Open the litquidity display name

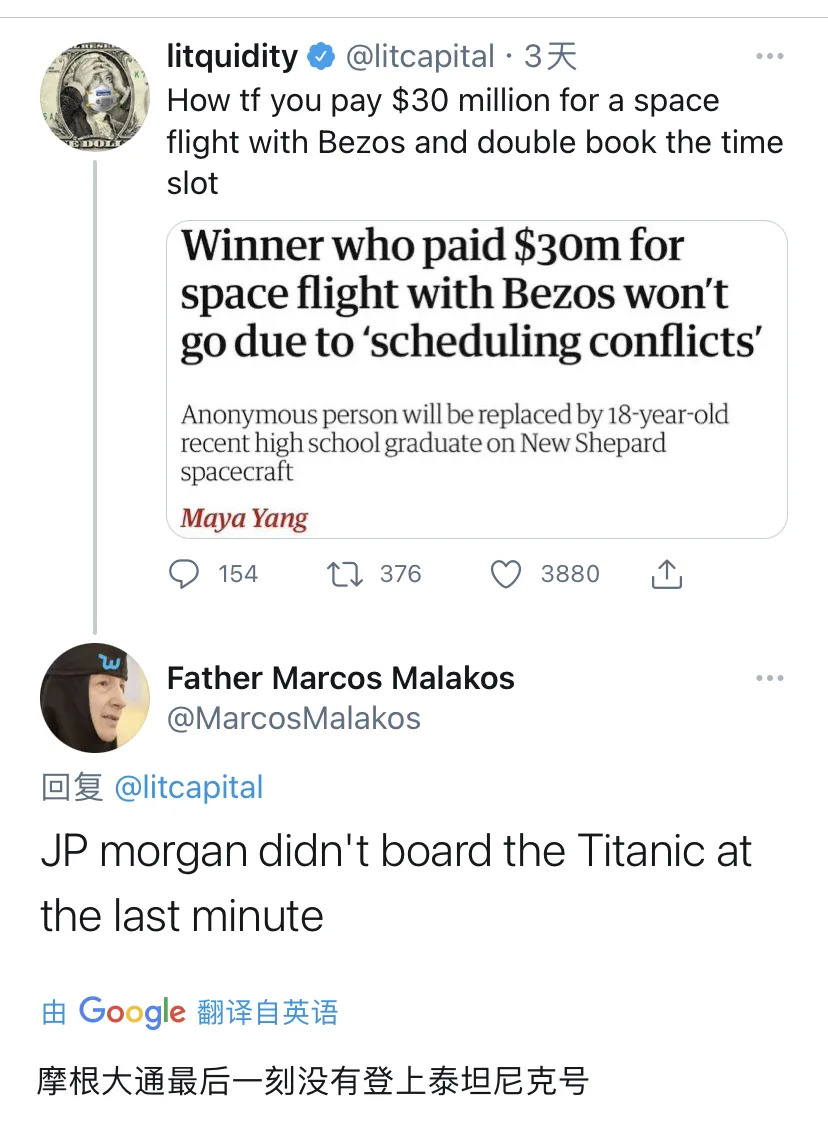232,57
